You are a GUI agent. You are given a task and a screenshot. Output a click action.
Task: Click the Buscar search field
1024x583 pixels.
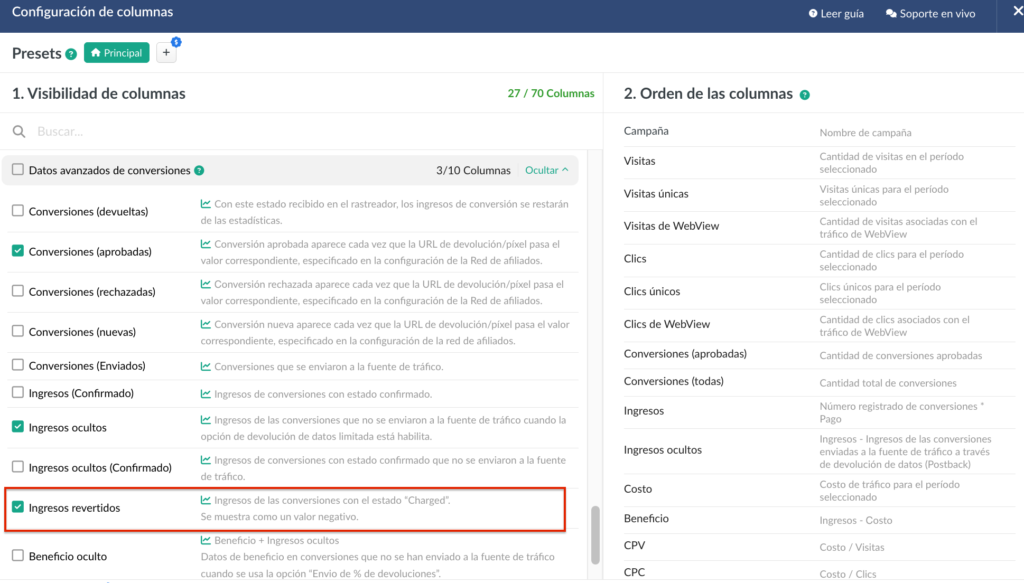tap(300, 131)
